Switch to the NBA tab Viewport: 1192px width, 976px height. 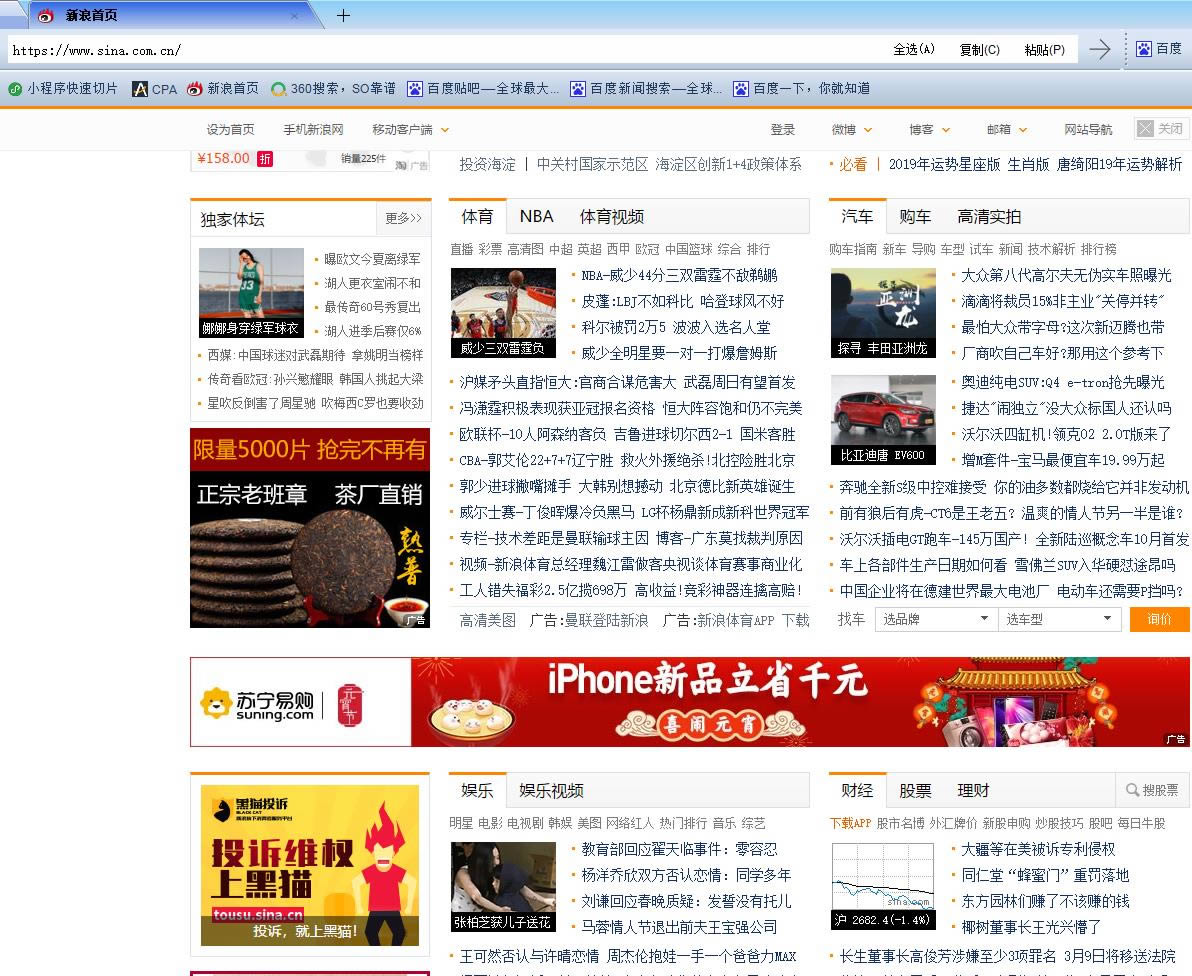(537, 217)
